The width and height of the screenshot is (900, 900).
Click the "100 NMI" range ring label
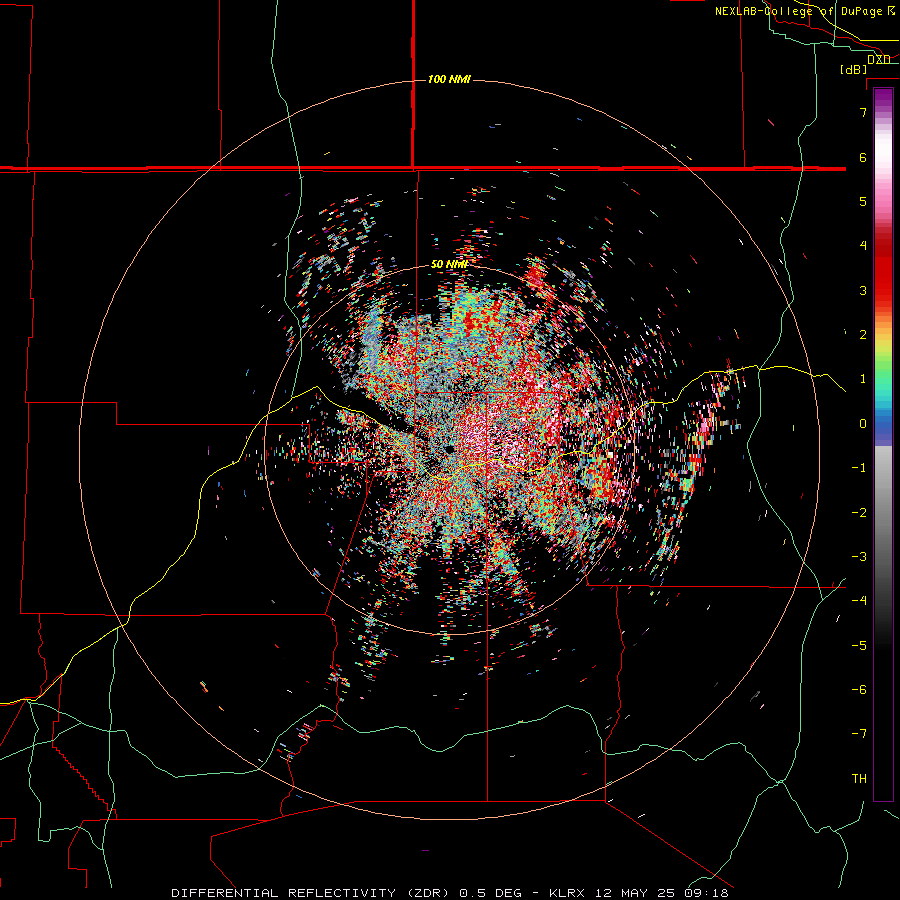pos(449,79)
